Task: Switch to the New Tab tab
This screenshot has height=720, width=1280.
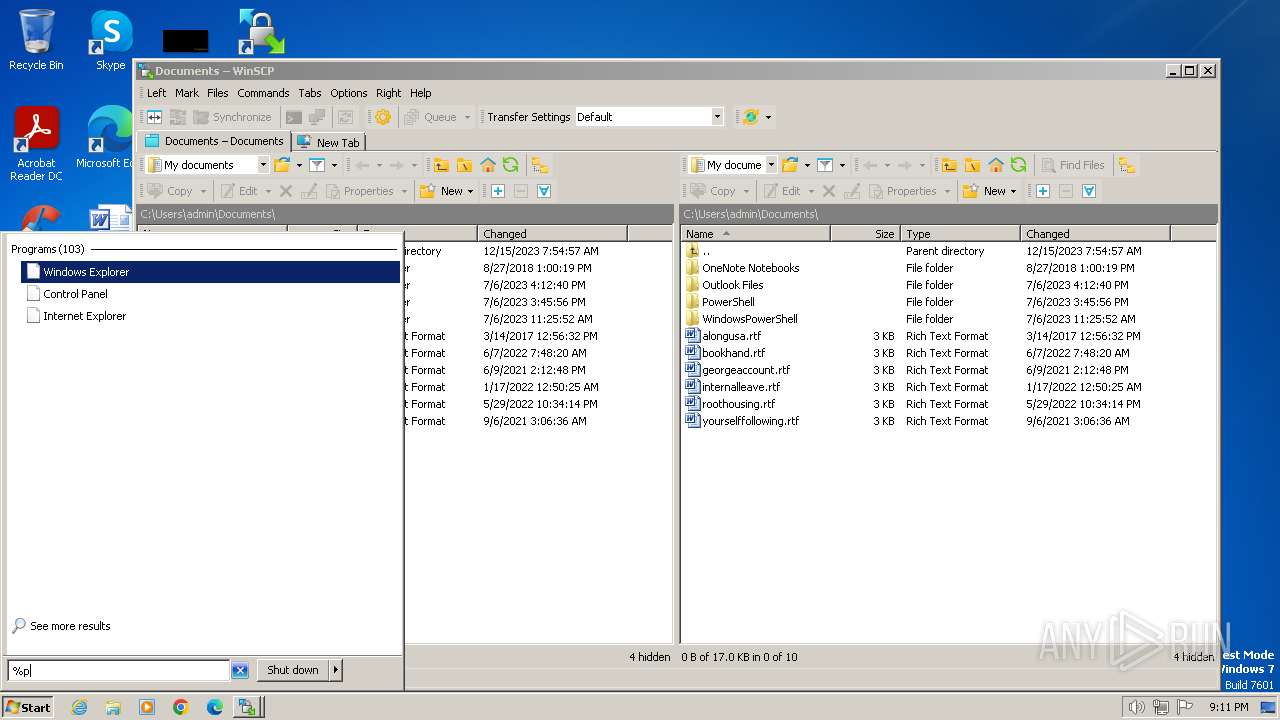Action: (329, 142)
